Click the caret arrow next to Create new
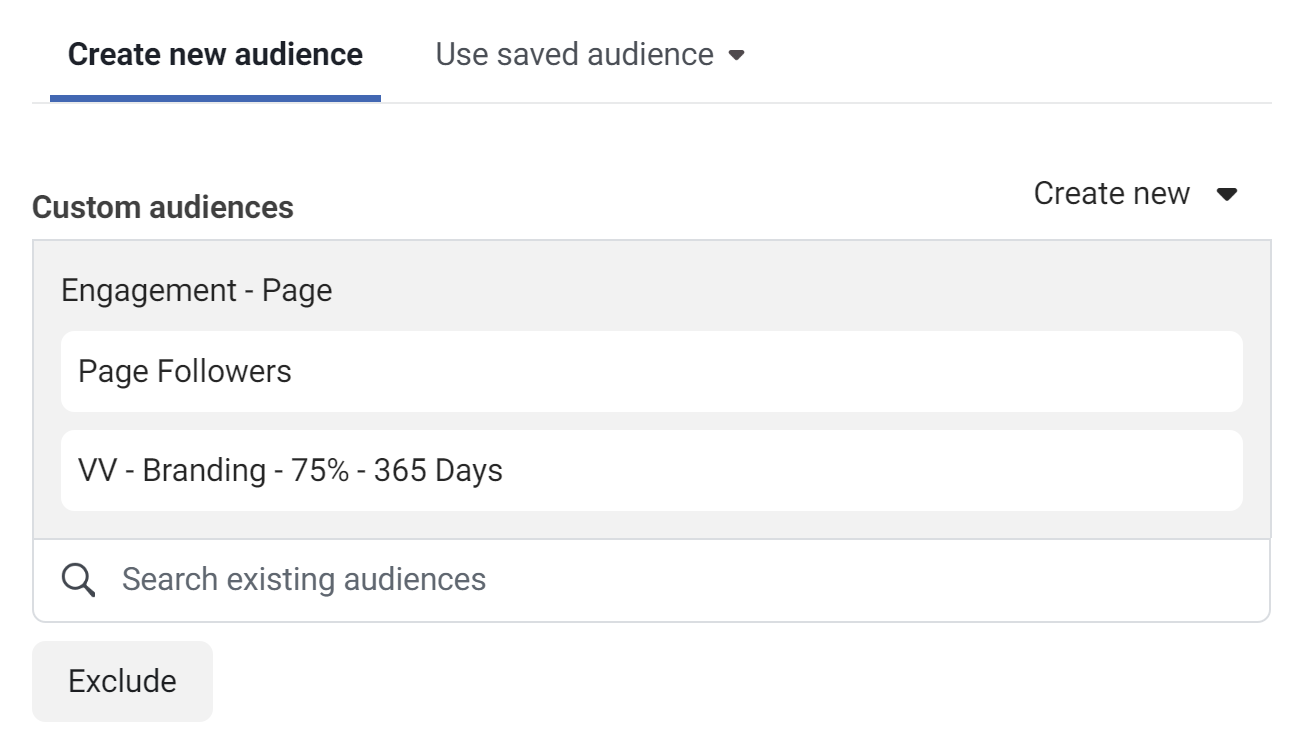The height and width of the screenshot is (744, 1305). [x=1227, y=194]
